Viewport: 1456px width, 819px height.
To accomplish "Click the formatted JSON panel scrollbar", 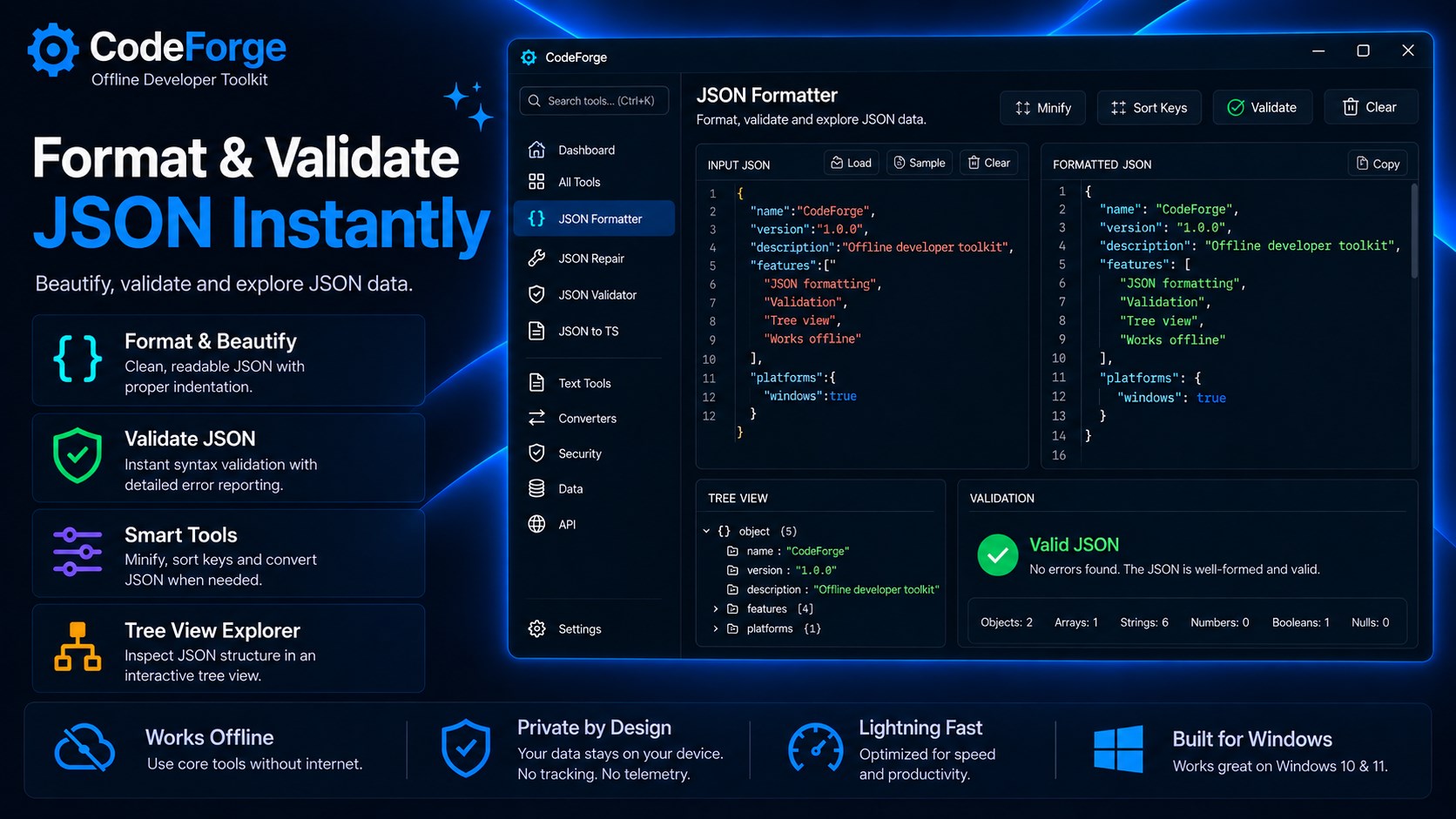I will (x=1414, y=231).
